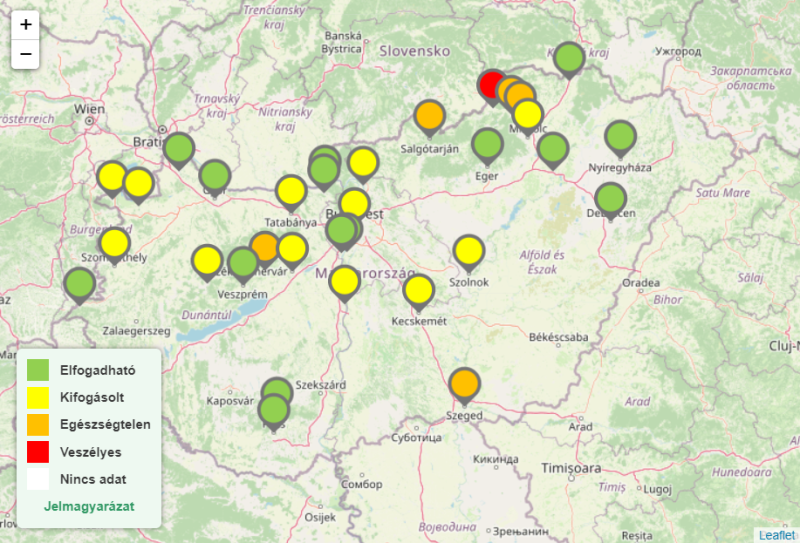Select the orange marker above Salgótarján

430,116
